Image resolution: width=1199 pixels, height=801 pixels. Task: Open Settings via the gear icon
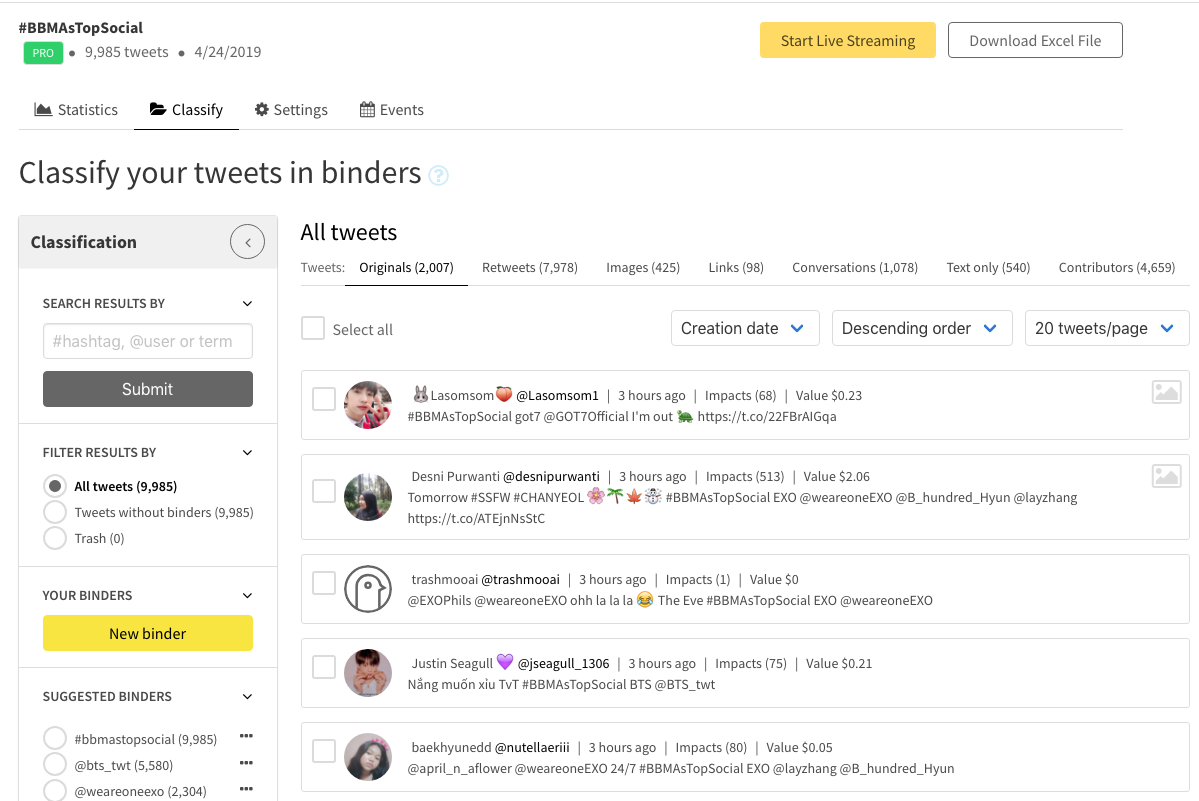pyautogui.click(x=261, y=108)
